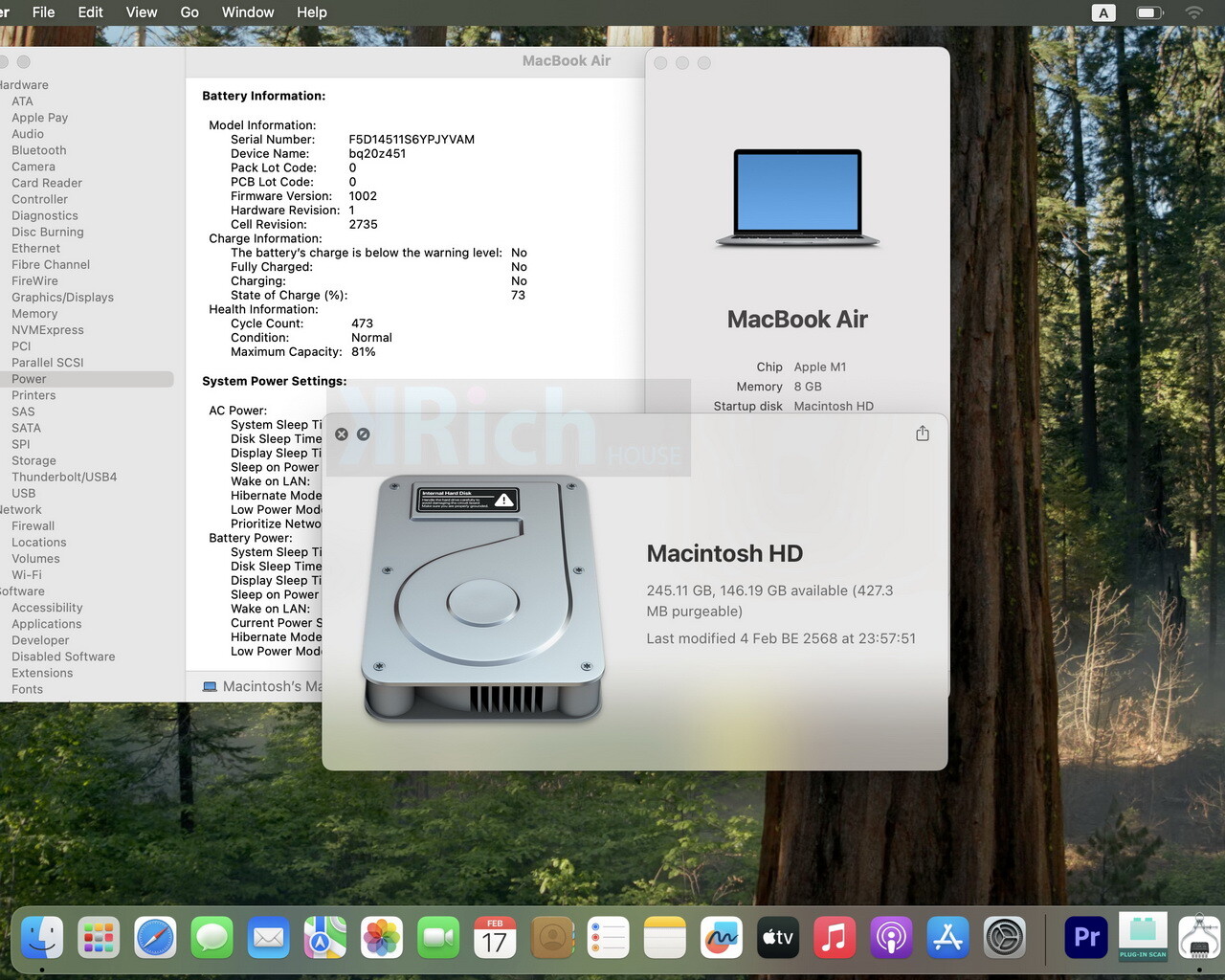Open the Edit menu

91,12
